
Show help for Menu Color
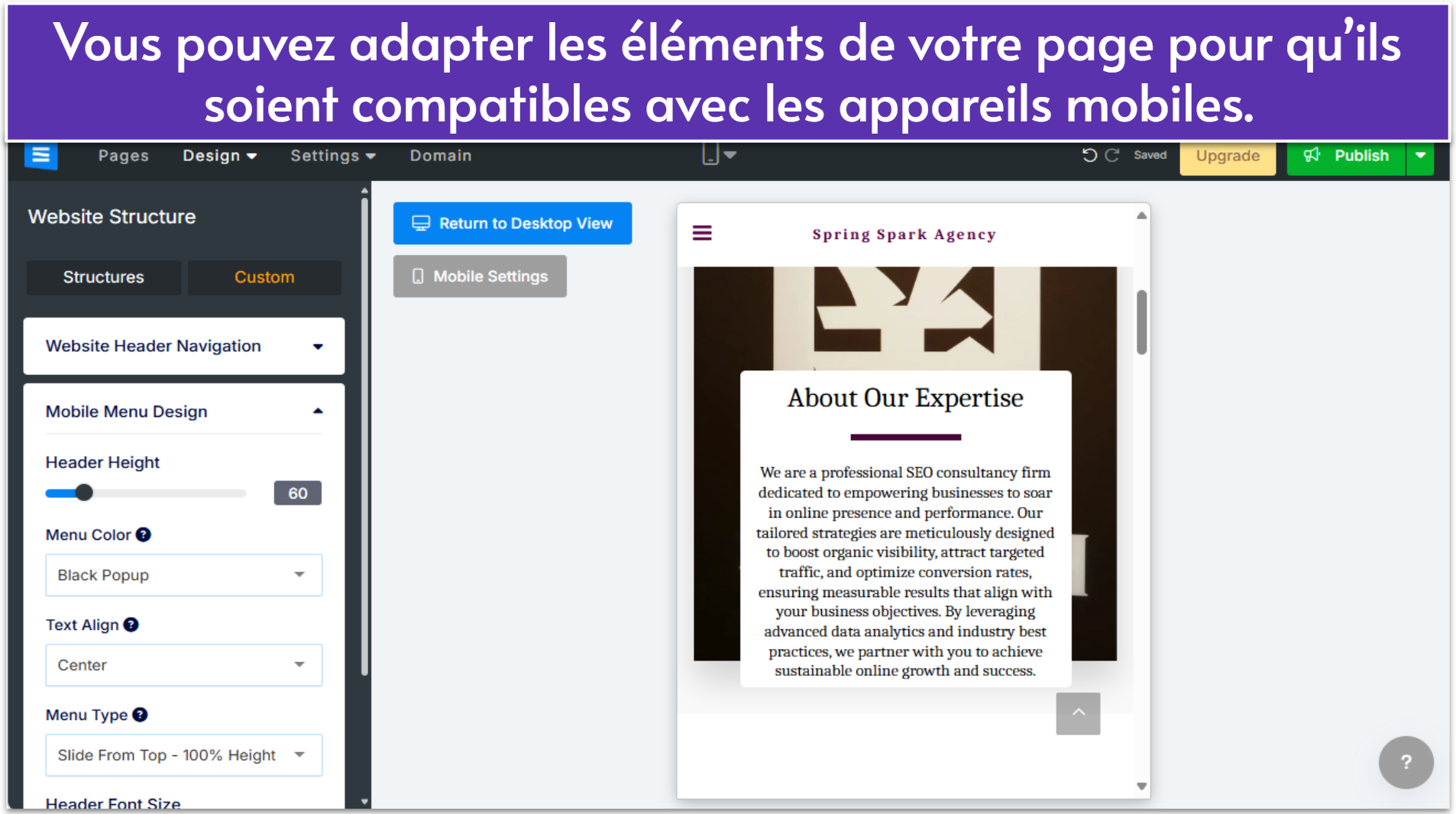pyautogui.click(x=143, y=535)
